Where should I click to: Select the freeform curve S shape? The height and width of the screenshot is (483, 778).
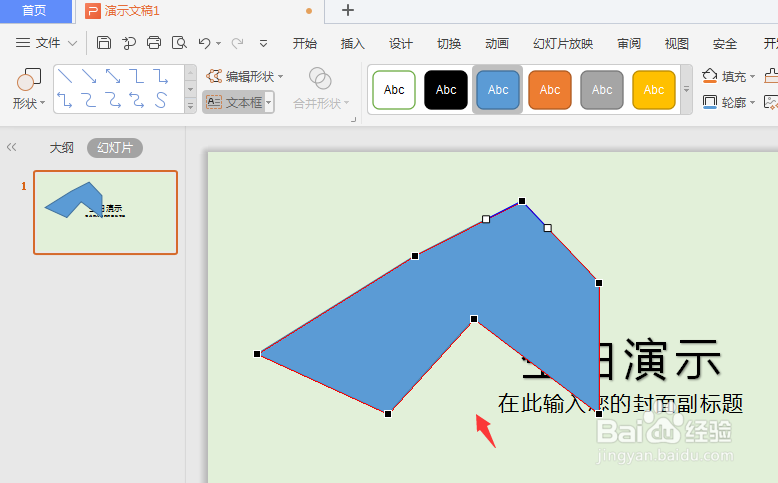tap(160, 100)
